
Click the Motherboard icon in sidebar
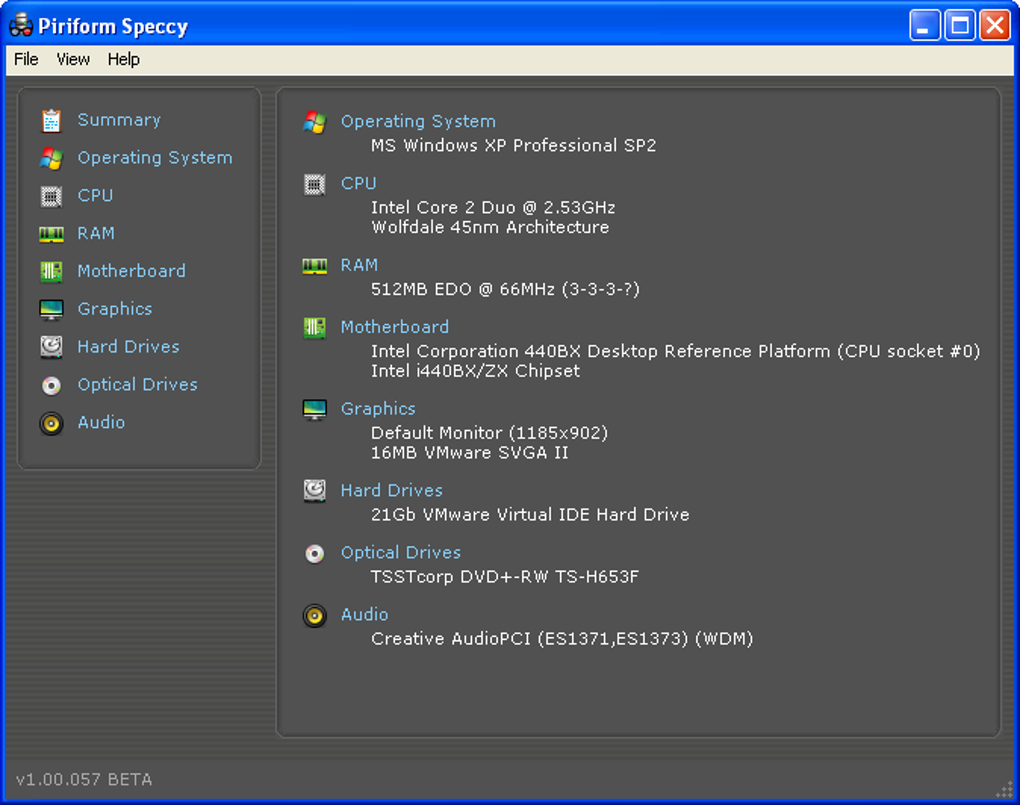(x=51, y=271)
